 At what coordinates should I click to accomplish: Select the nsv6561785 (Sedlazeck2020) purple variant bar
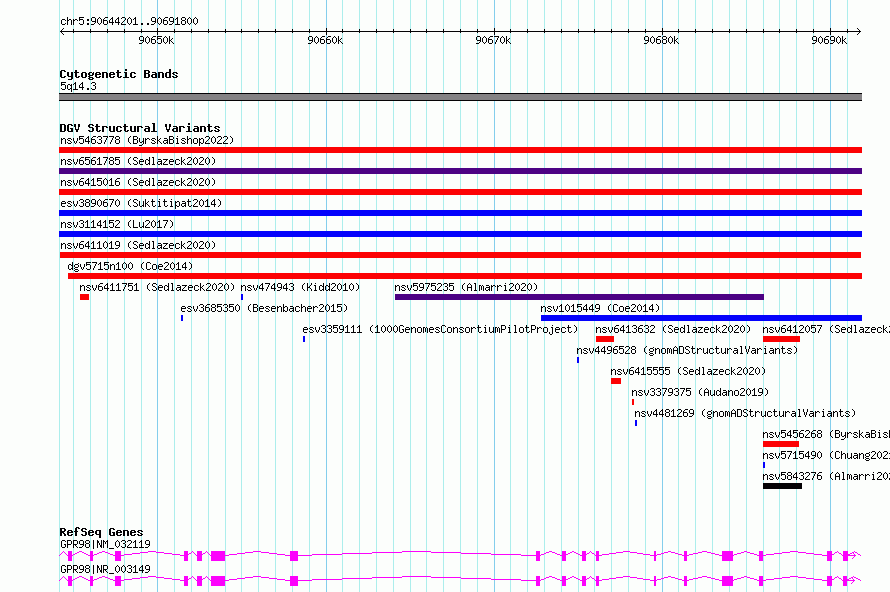(460, 171)
